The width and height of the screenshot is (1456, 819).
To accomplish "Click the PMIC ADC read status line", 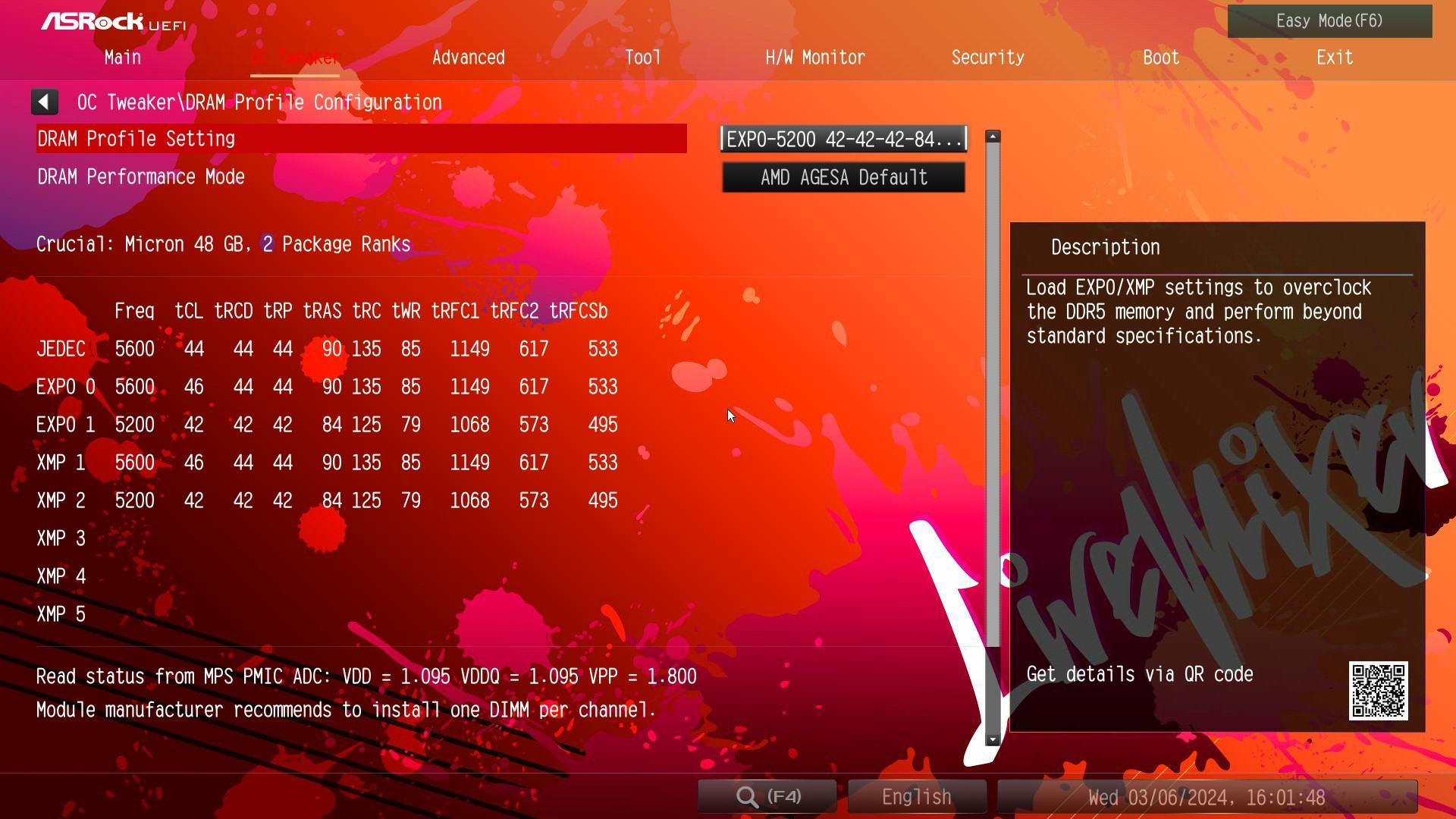I will (366, 676).
